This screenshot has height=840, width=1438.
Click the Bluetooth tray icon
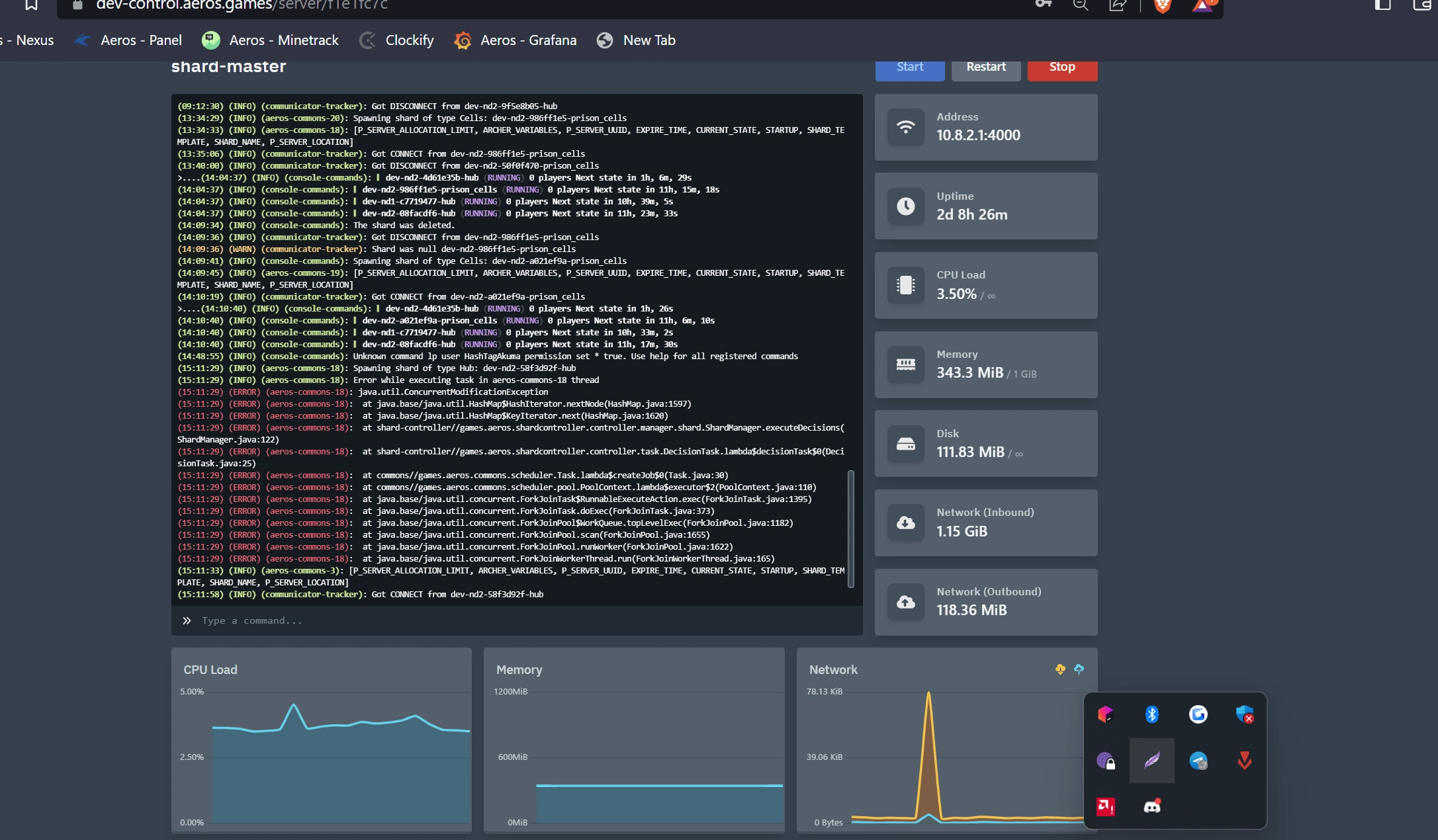pyautogui.click(x=1152, y=714)
